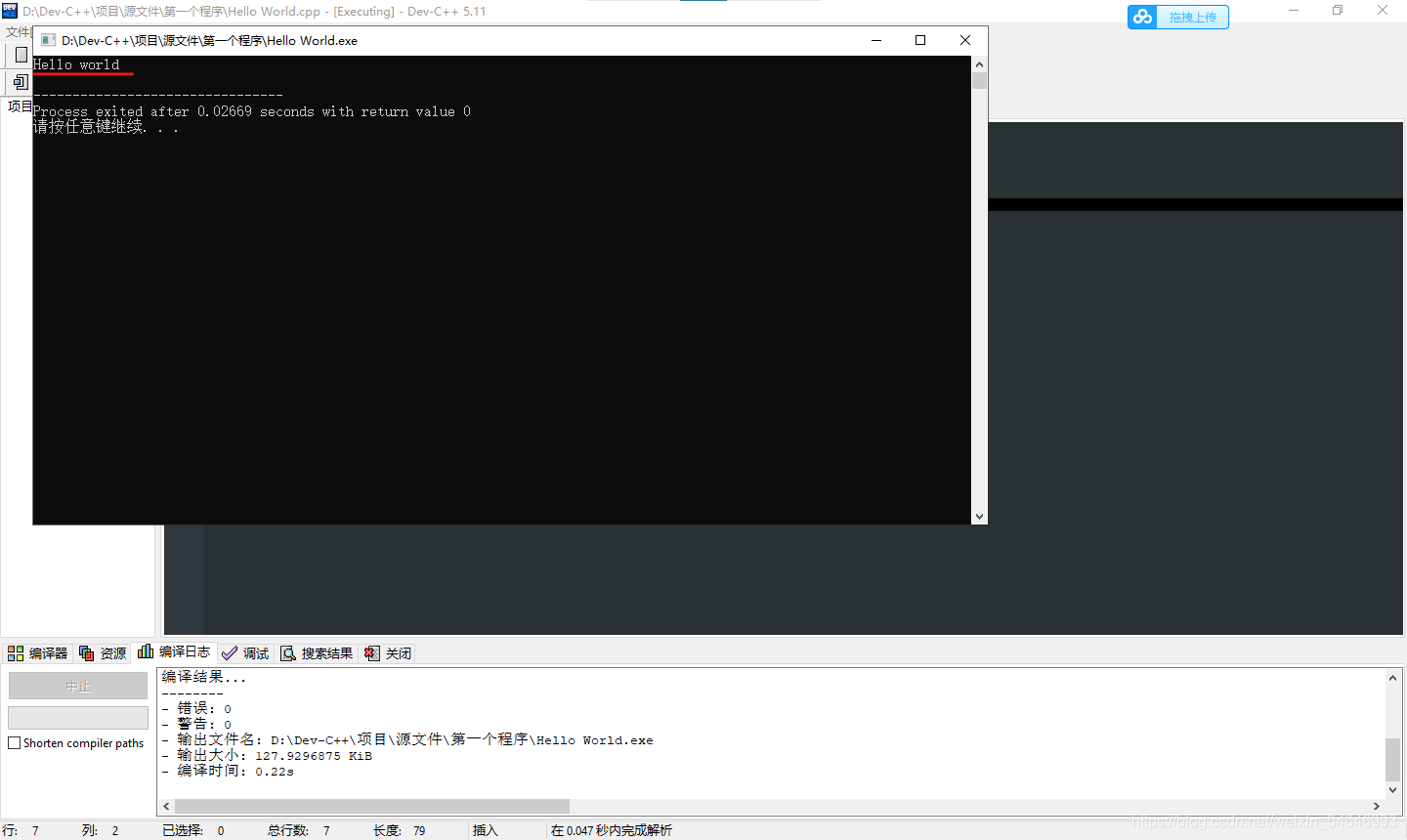Click the 在 0.047 秒内完成解析 status message
The width and height of the screenshot is (1407, 840).
click(x=612, y=830)
